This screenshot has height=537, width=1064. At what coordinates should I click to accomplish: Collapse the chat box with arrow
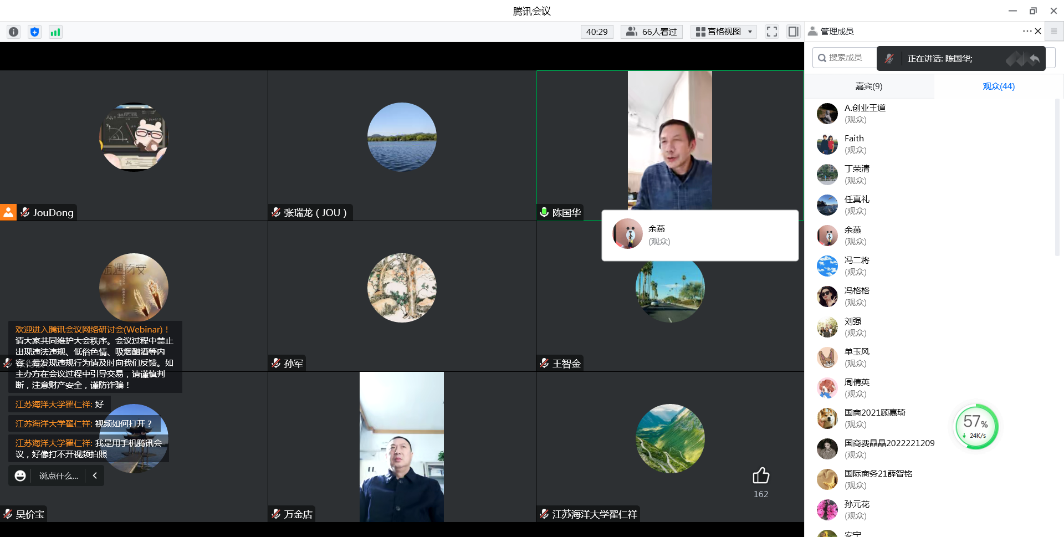click(95, 476)
